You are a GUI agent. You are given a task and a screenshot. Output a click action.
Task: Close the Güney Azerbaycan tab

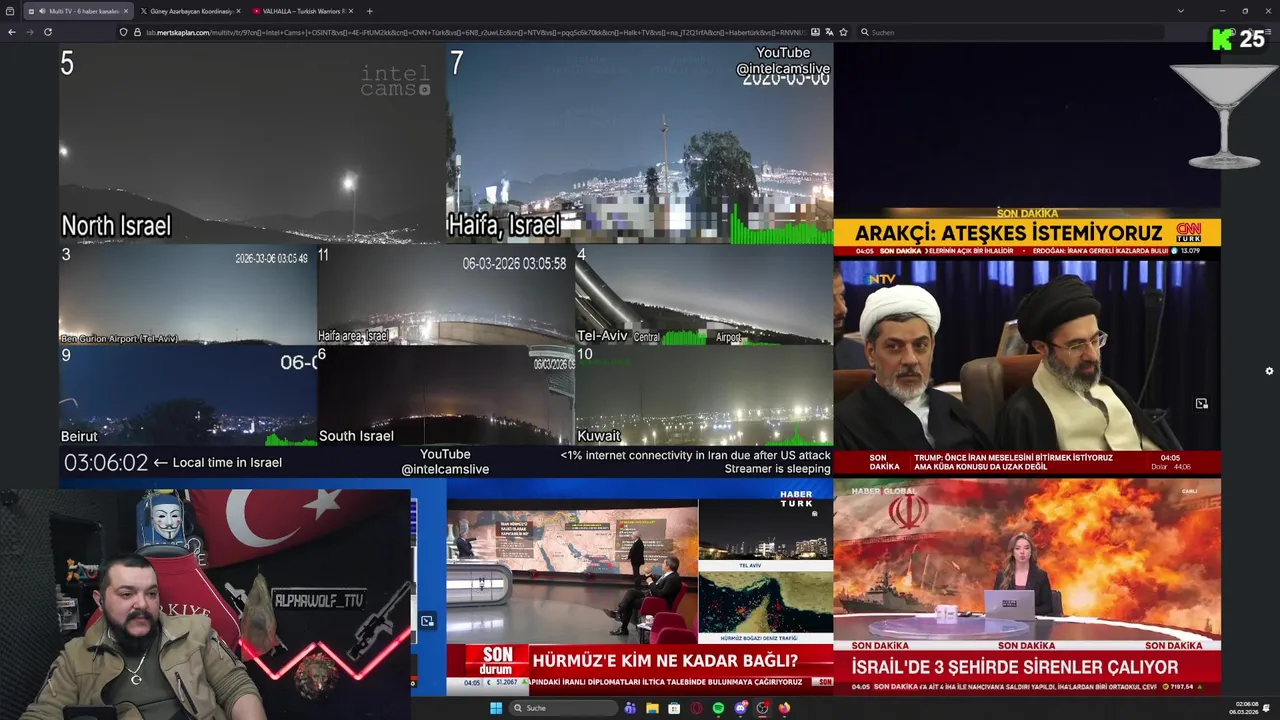pyautogui.click(x=238, y=11)
